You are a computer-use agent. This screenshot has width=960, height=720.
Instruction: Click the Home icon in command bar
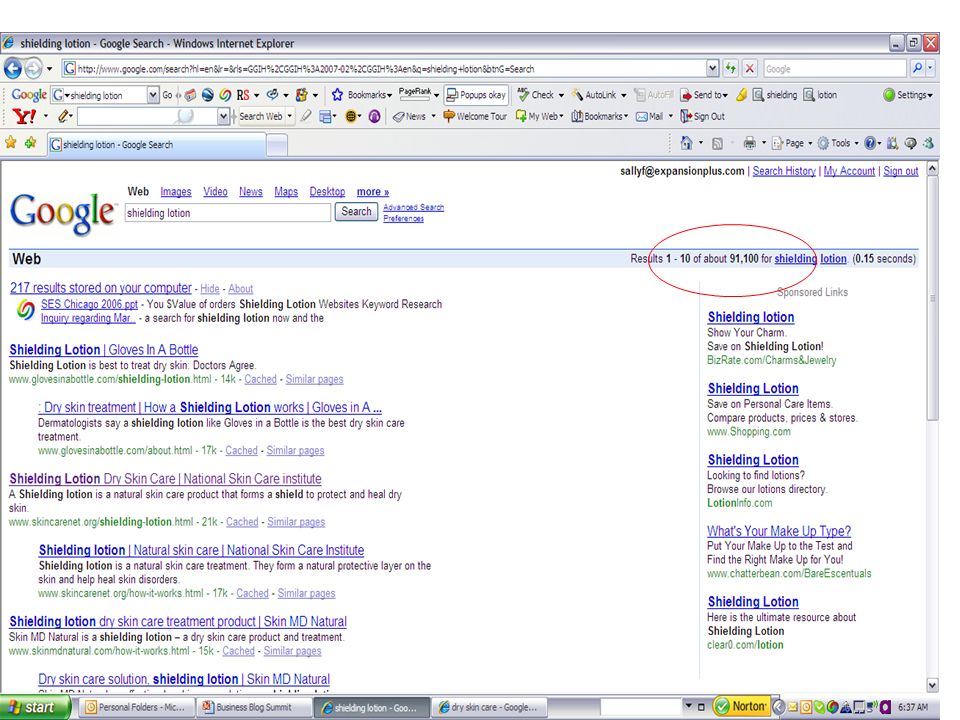(x=686, y=143)
